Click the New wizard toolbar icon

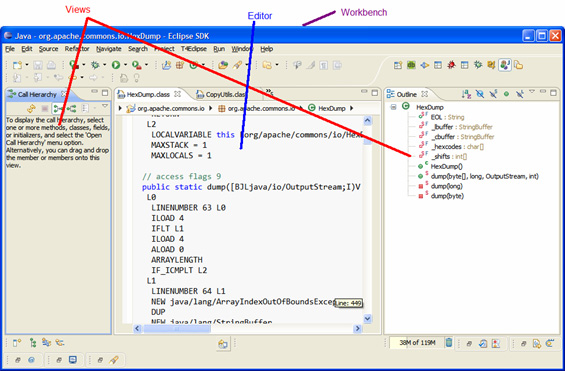pos(17,65)
